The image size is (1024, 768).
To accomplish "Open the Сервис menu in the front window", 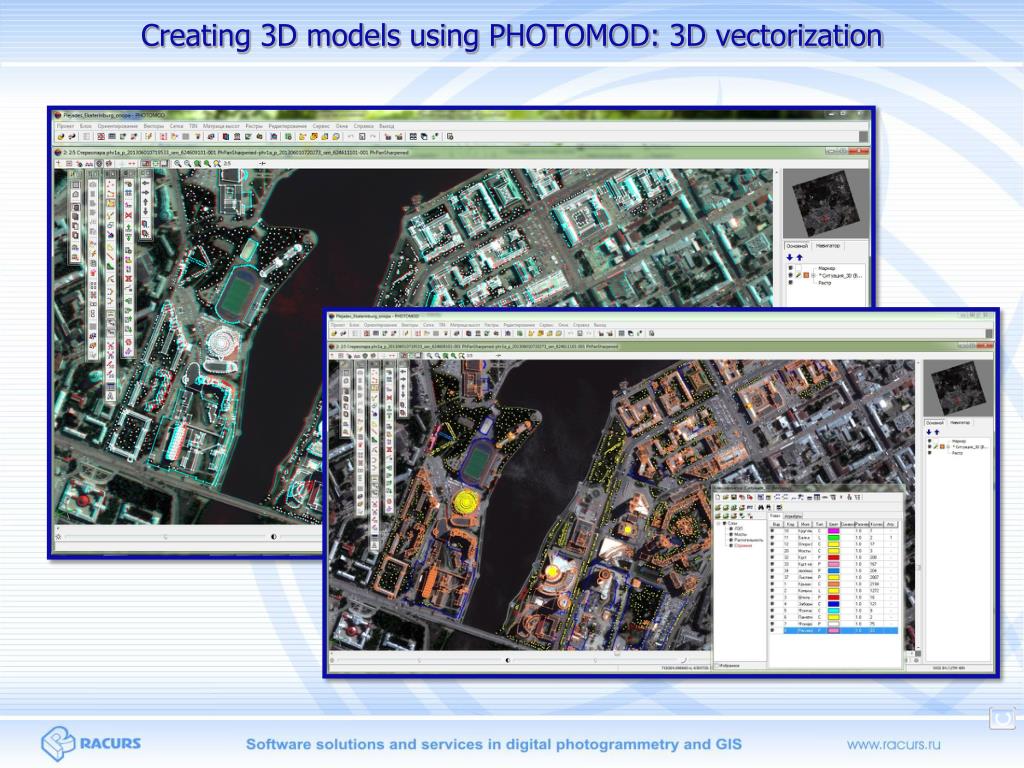I will click(x=547, y=325).
